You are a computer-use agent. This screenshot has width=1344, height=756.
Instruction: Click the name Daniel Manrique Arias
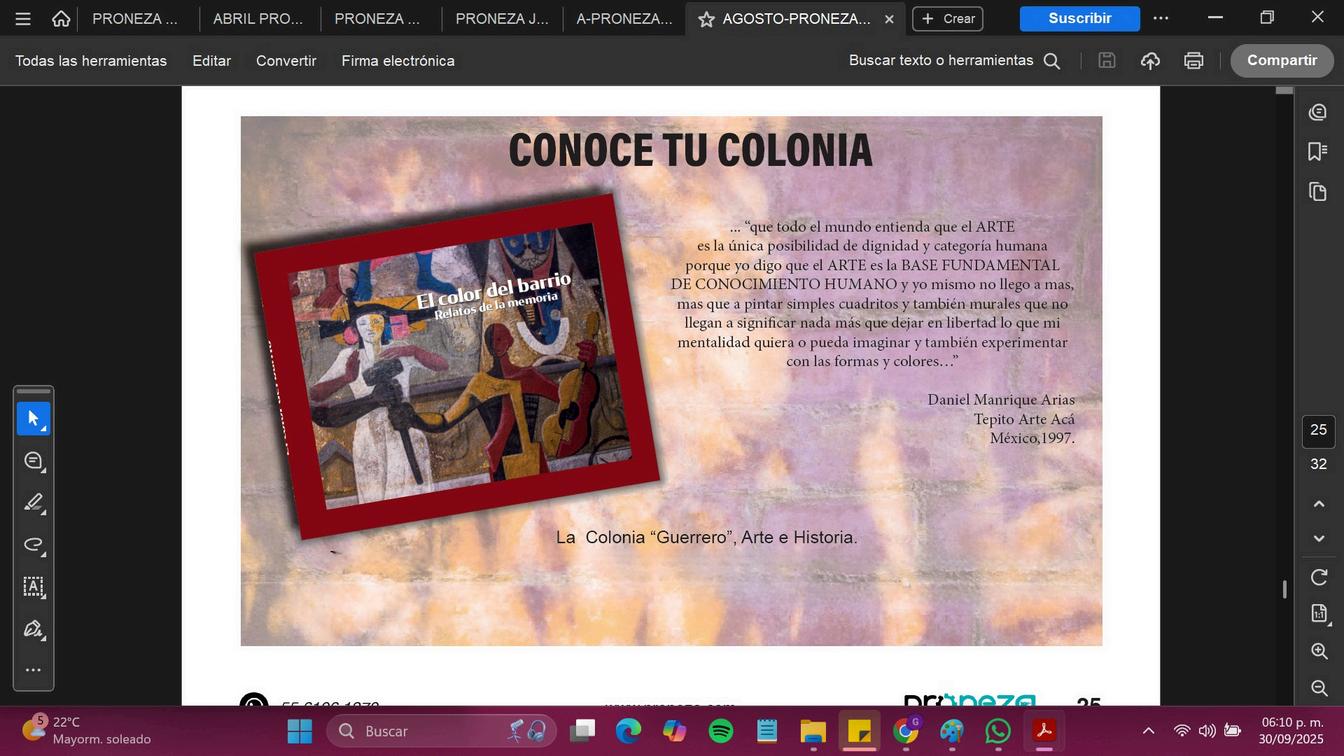pyautogui.click(x=1001, y=400)
